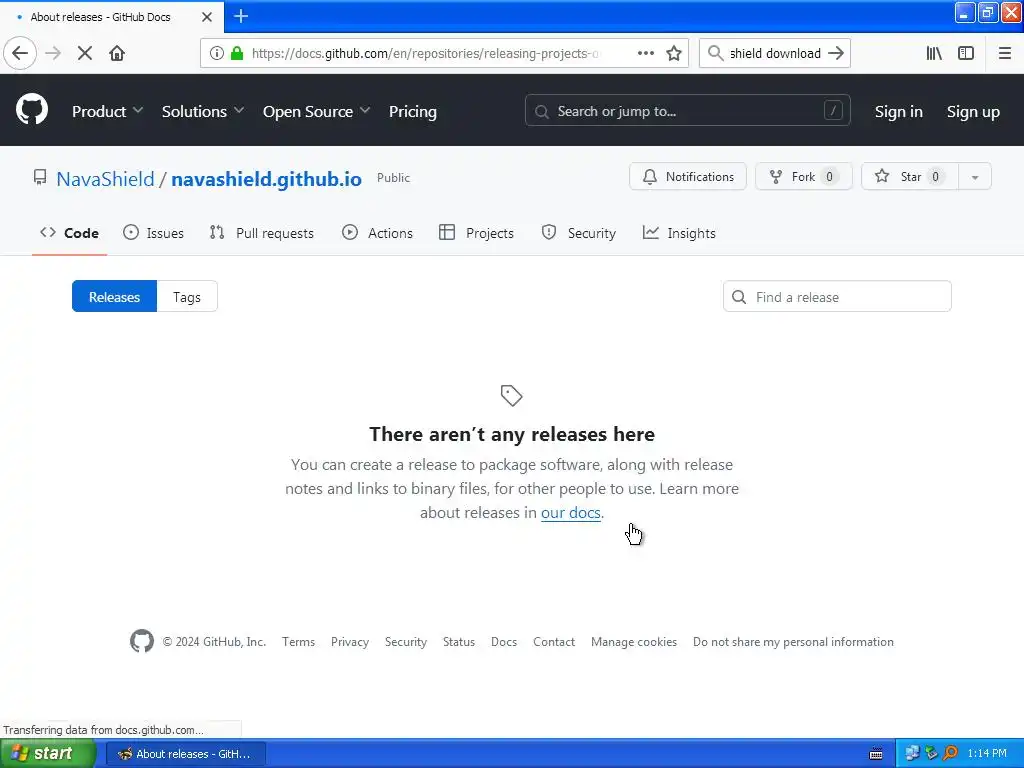Open the Windows Start button

(48, 754)
